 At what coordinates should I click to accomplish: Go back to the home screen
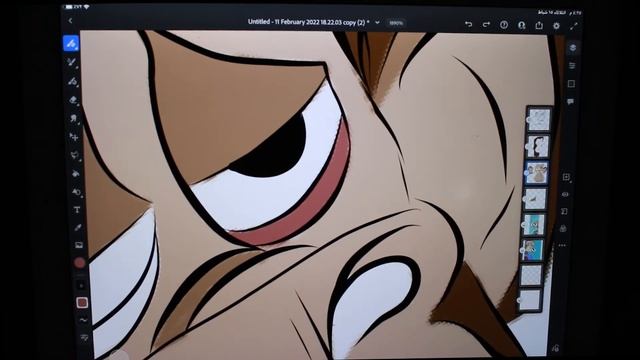pyautogui.click(x=71, y=21)
